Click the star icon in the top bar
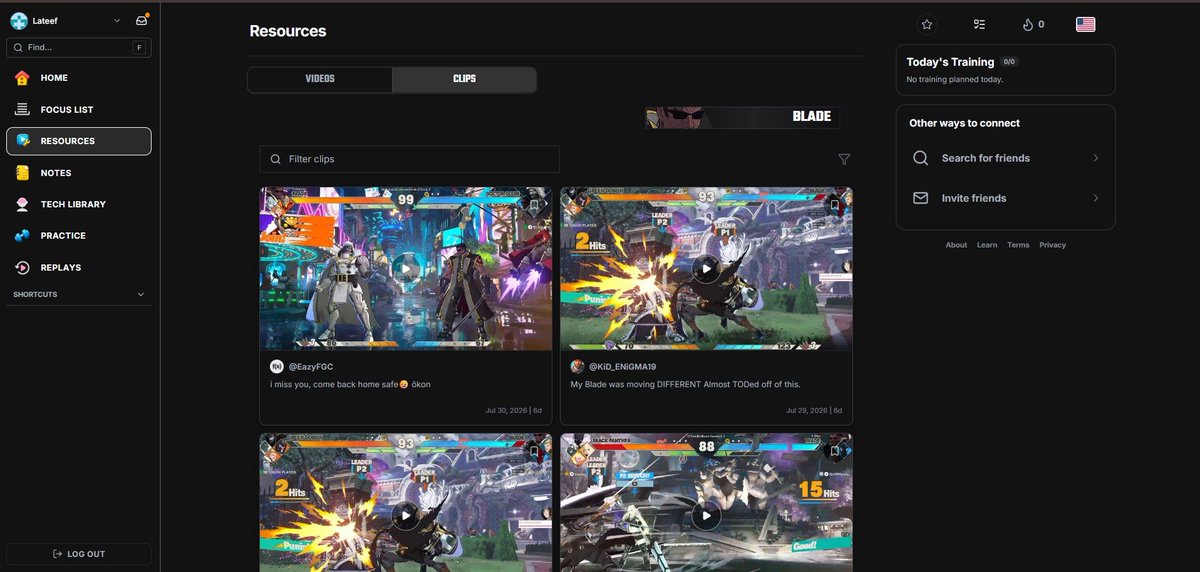 (927, 24)
